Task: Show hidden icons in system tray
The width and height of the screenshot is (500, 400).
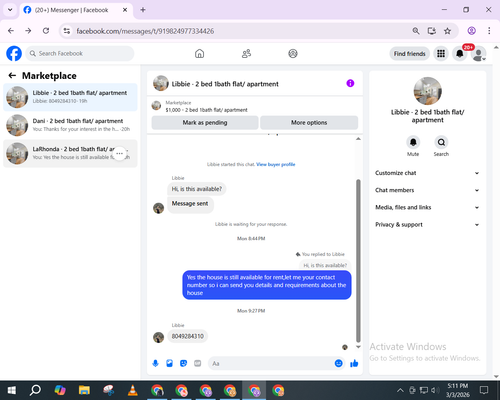Action: pos(400,390)
